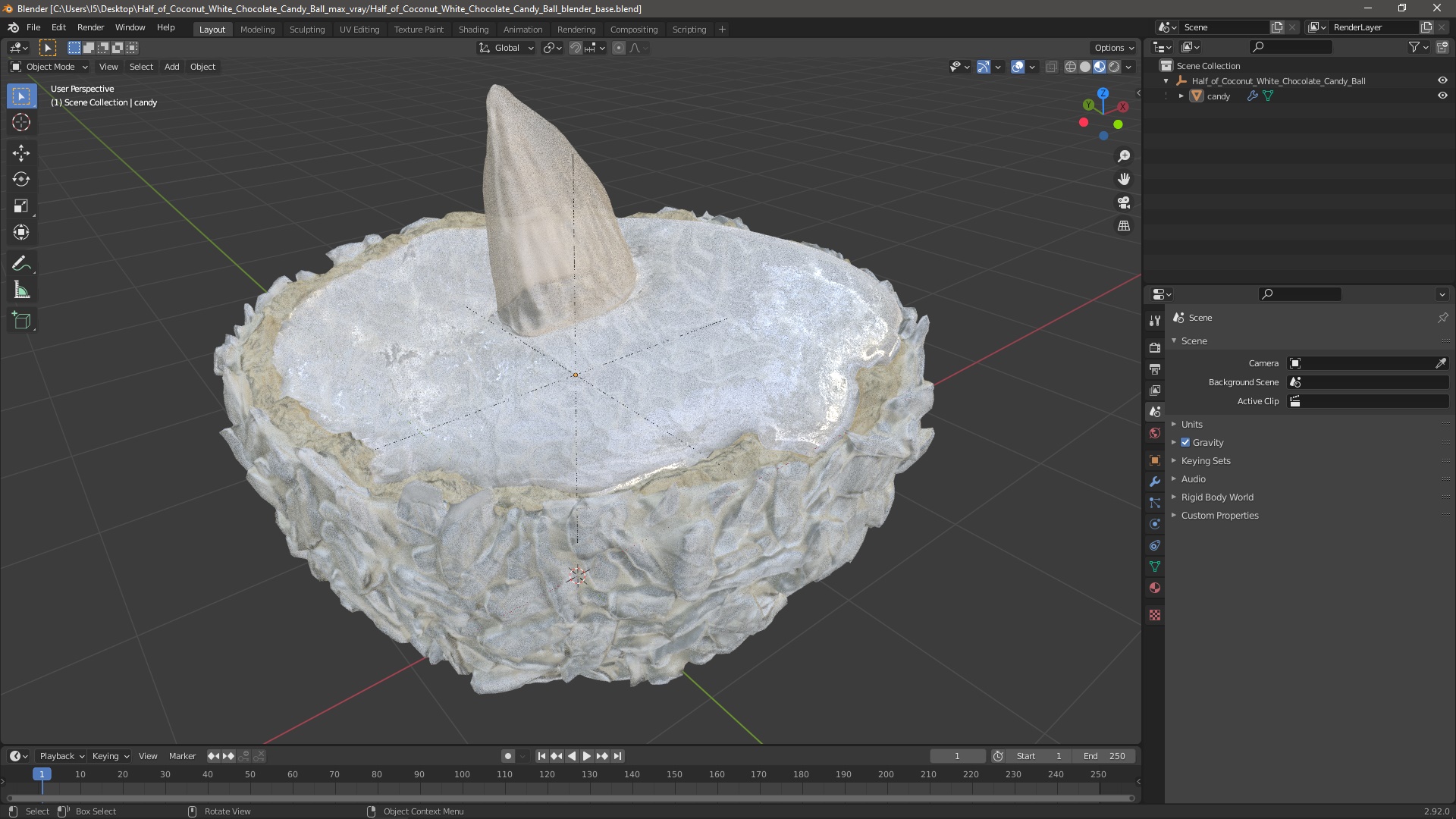Viewport: 1456px width, 819px height.
Task: Open the Modifier properties wrench tab
Action: (x=1155, y=482)
